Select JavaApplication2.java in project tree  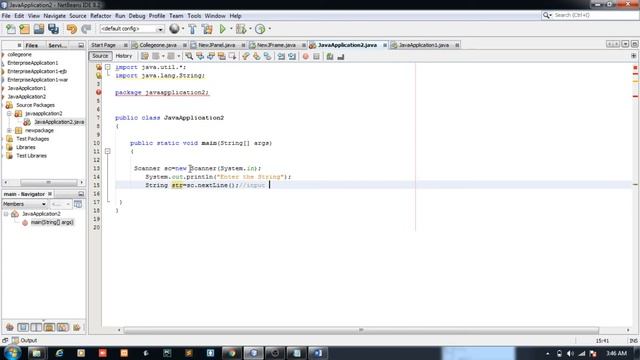tap(59, 122)
